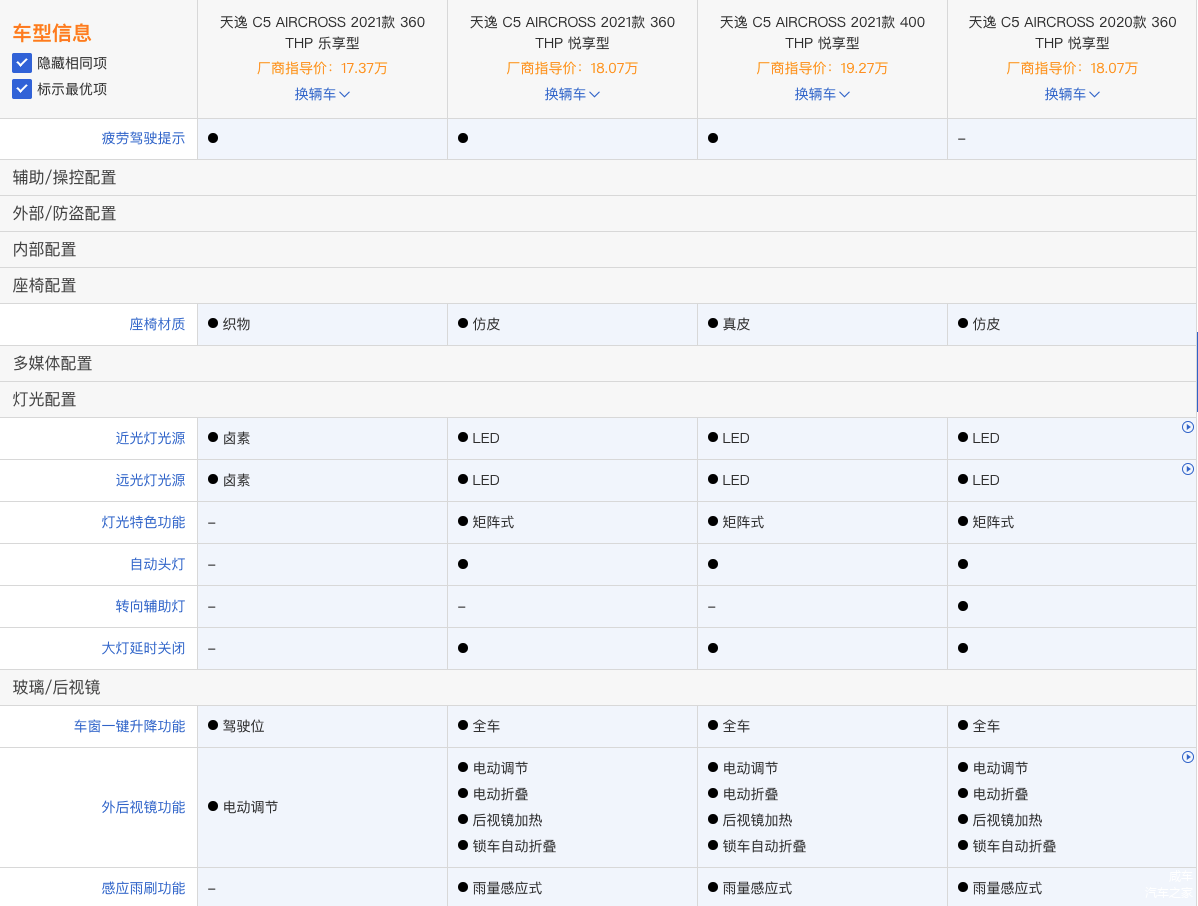Click video icon in 近光灯光源 row
Image resolution: width=1198 pixels, height=906 pixels.
tap(1187, 427)
